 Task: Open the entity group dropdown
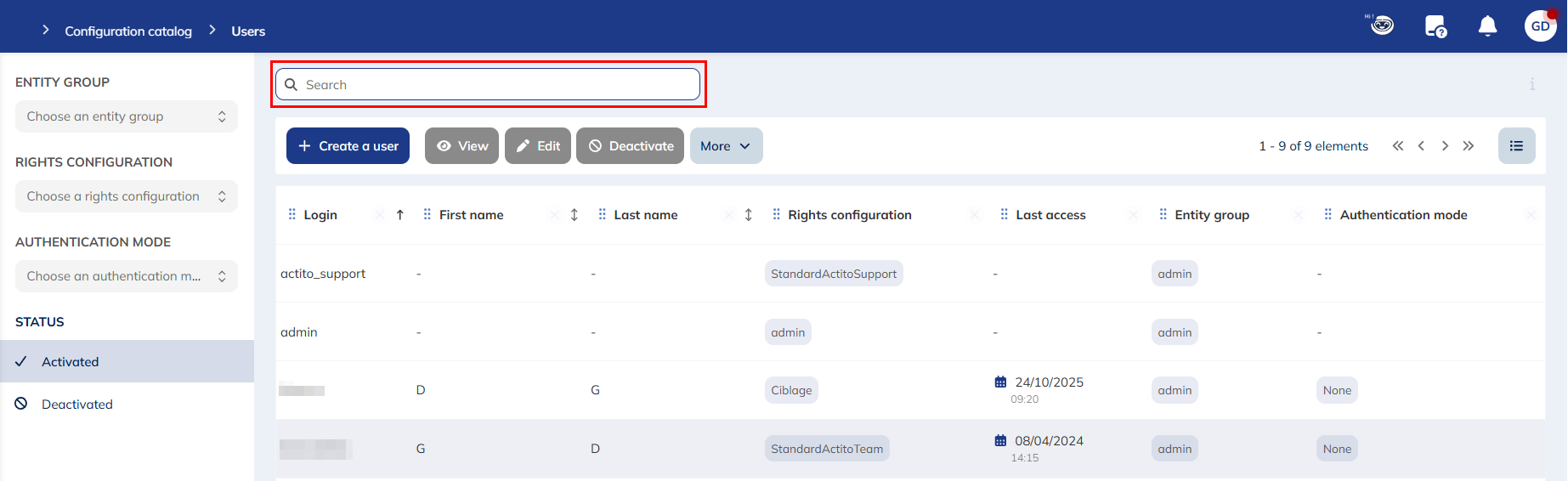click(x=126, y=116)
